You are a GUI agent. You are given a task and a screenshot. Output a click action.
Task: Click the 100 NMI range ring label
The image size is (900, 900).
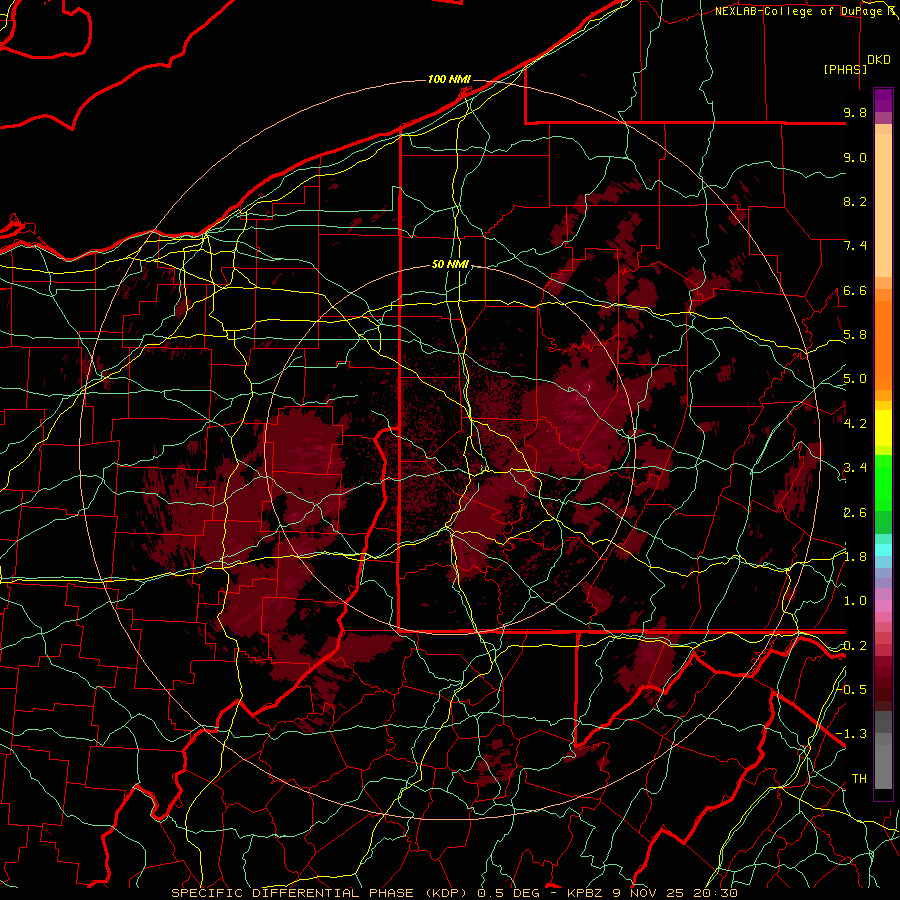click(449, 79)
